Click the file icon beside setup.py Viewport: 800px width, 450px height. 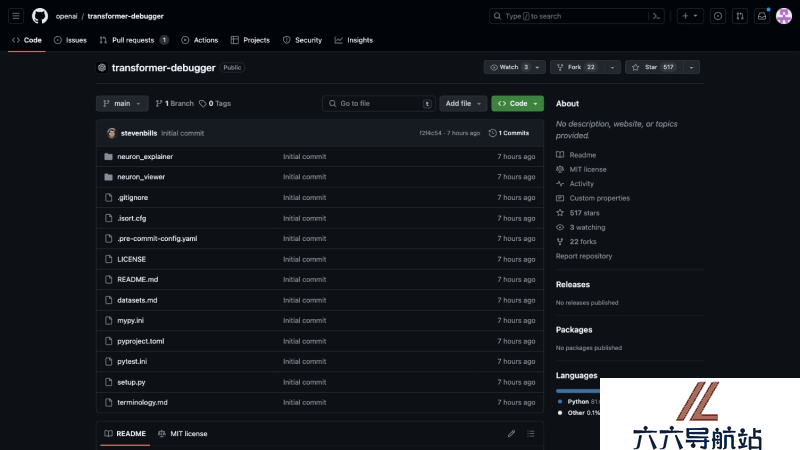coord(108,382)
